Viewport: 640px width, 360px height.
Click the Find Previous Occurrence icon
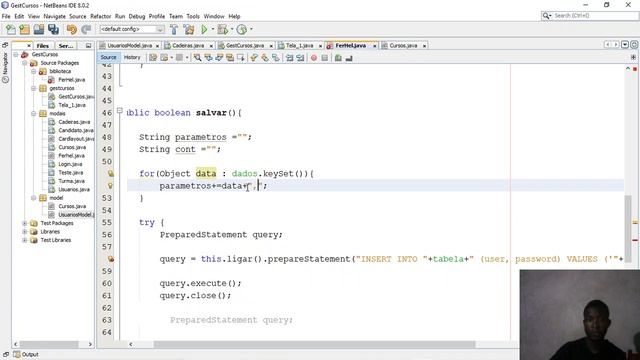pyautogui.click(x=209, y=58)
